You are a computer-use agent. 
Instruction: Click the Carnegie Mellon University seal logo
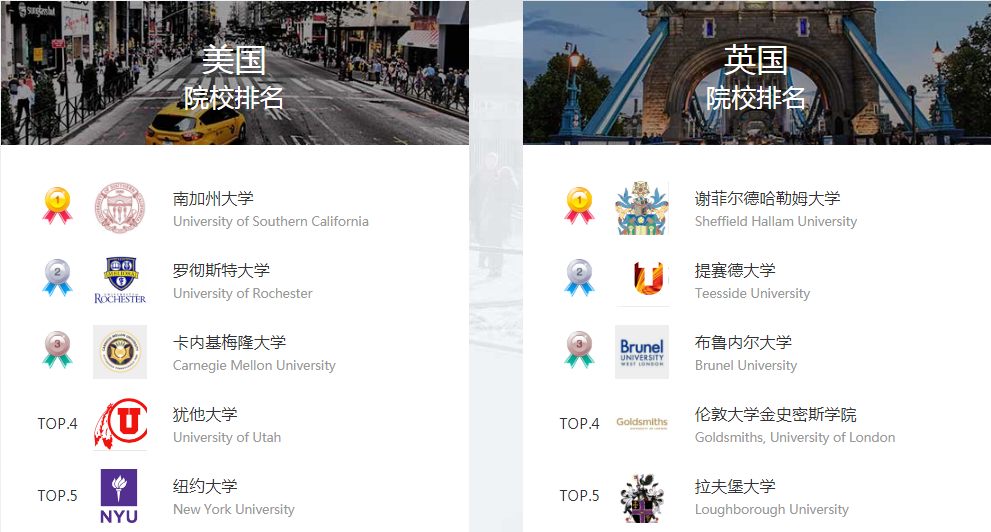[x=120, y=352]
